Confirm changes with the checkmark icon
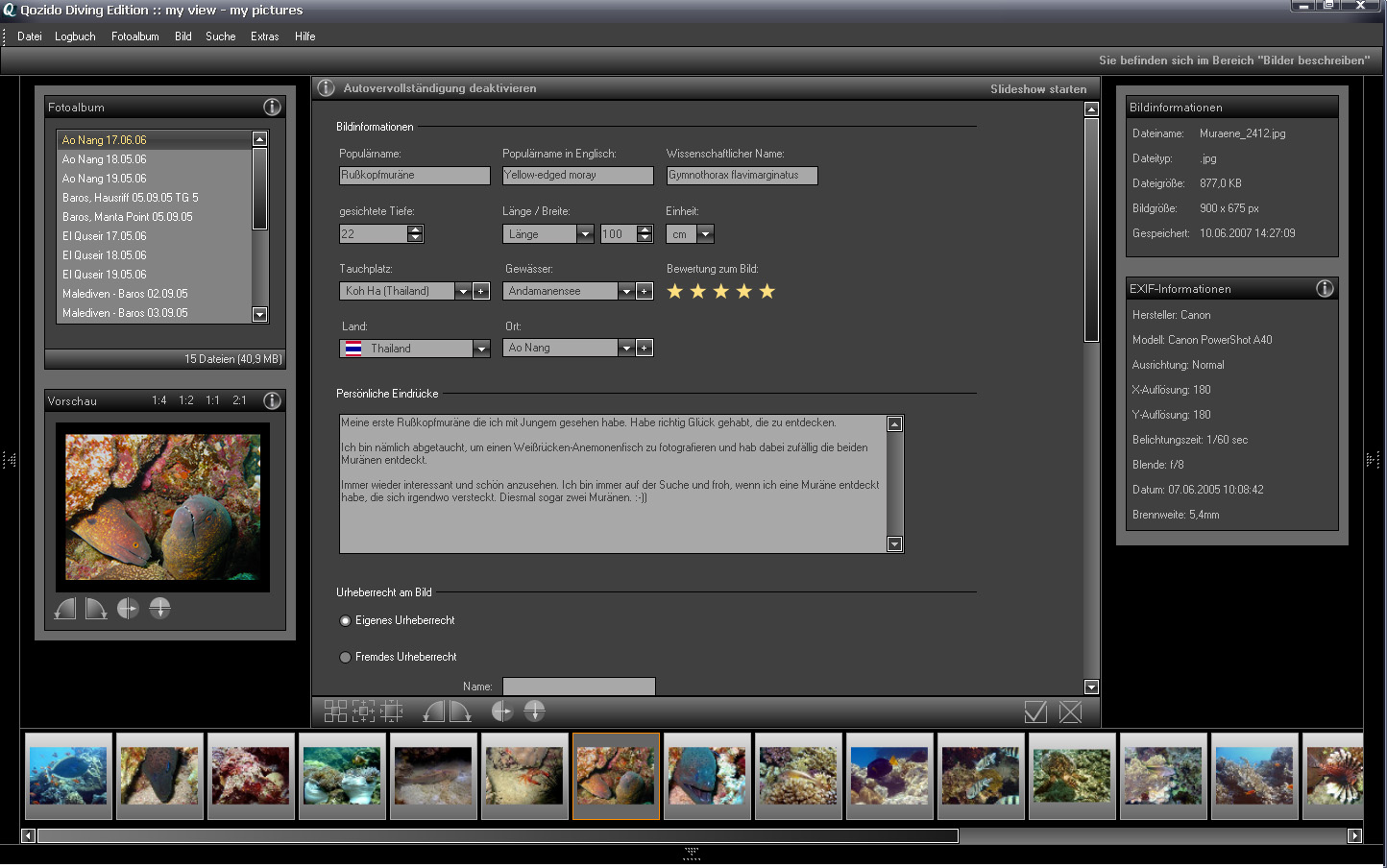The width and height of the screenshot is (1387, 868). pos(1035,711)
